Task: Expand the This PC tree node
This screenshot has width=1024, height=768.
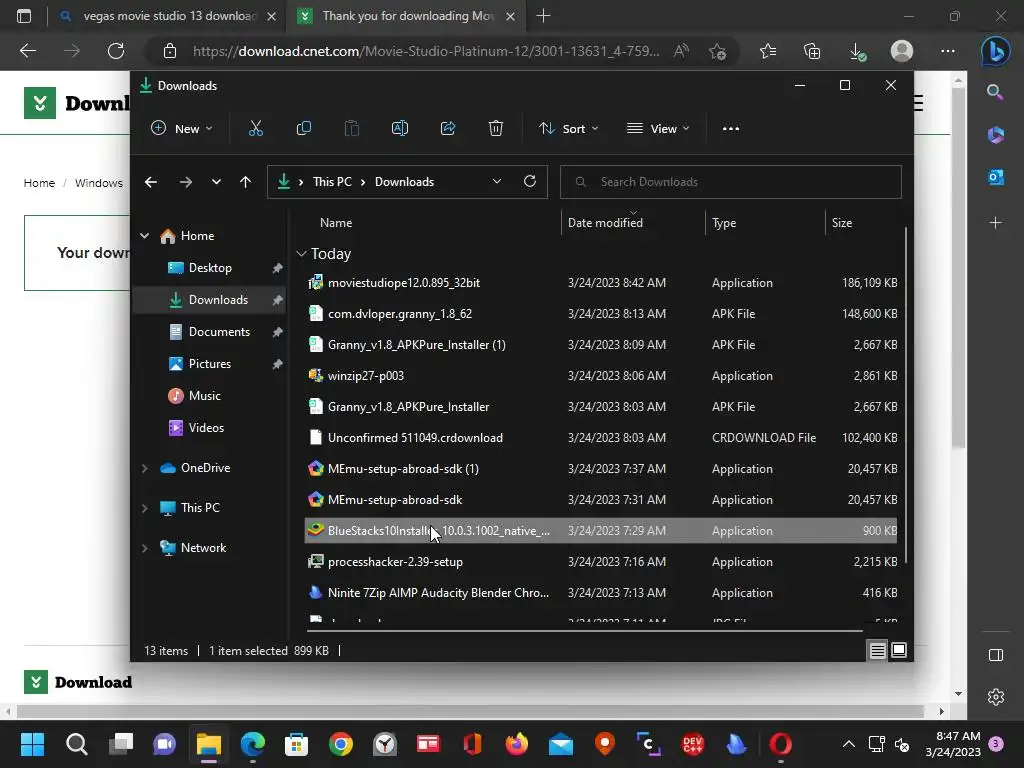Action: tap(144, 508)
